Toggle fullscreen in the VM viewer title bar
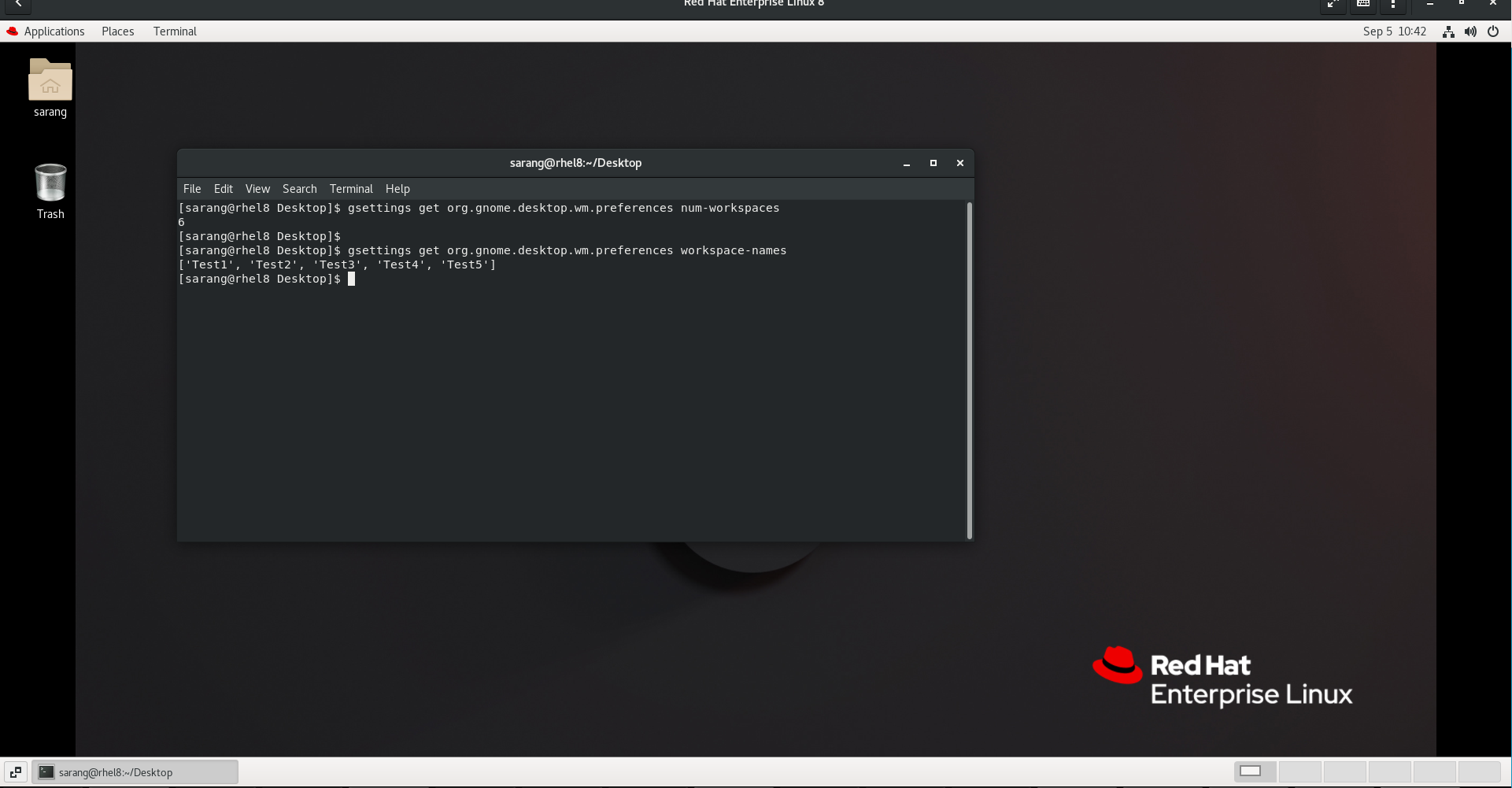The height and width of the screenshot is (788, 1512). 1333,5
